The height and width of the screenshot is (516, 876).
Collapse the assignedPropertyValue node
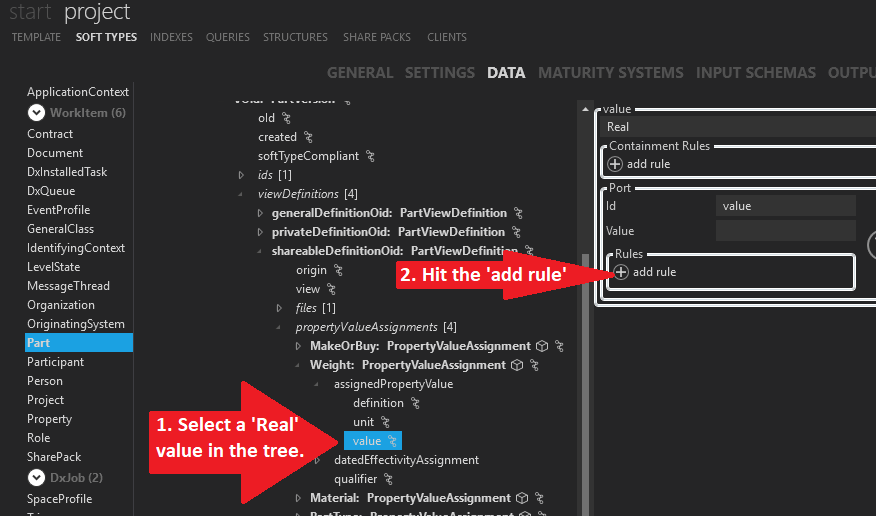[317, 384]
